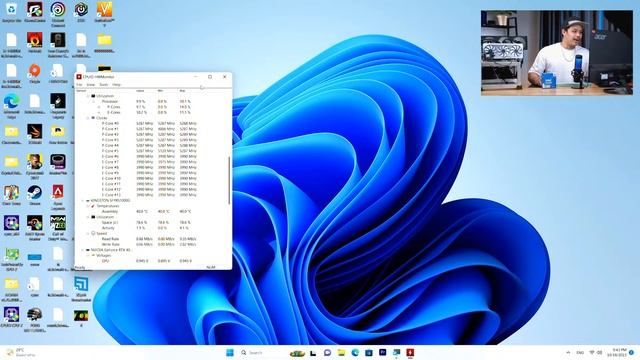Screen dimensions: 640x360
Task: Open the notification center bell icon
Action: pyautogui.click(x=631, y=353)
